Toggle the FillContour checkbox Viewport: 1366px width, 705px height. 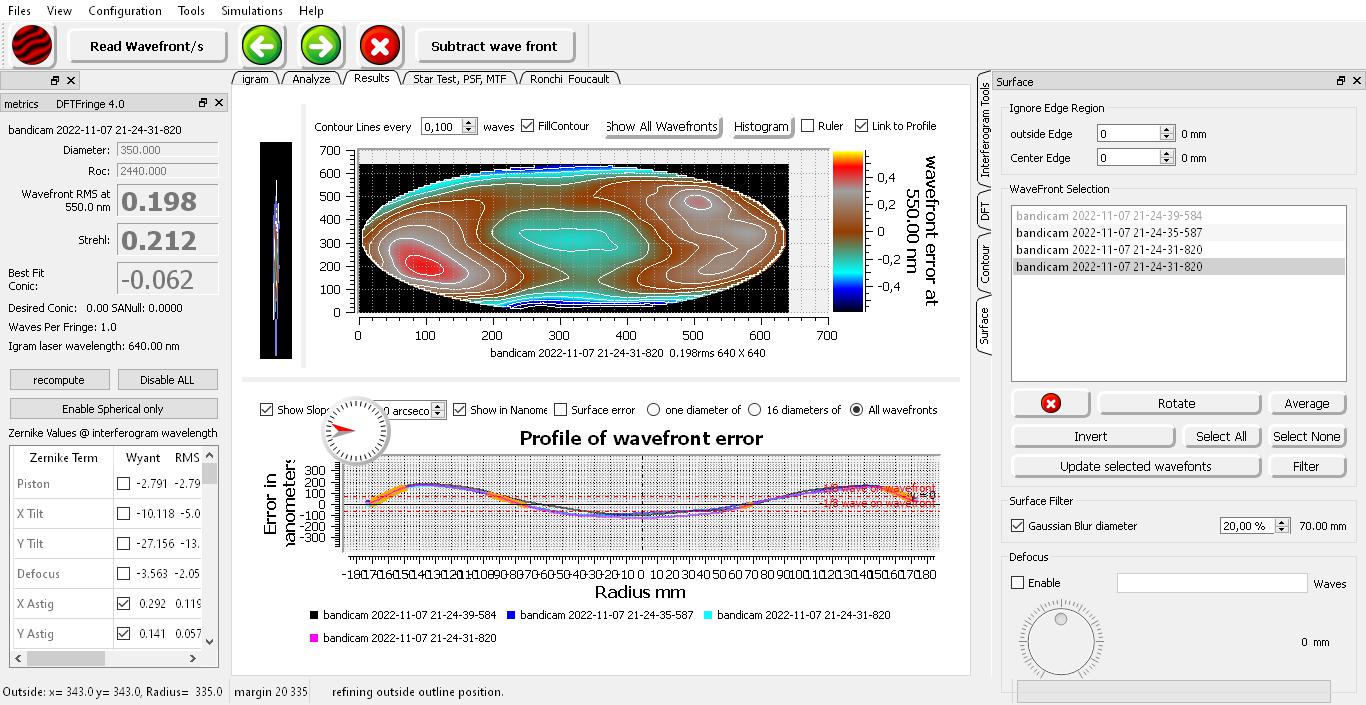pyautogui.click(x=528, y=126)
